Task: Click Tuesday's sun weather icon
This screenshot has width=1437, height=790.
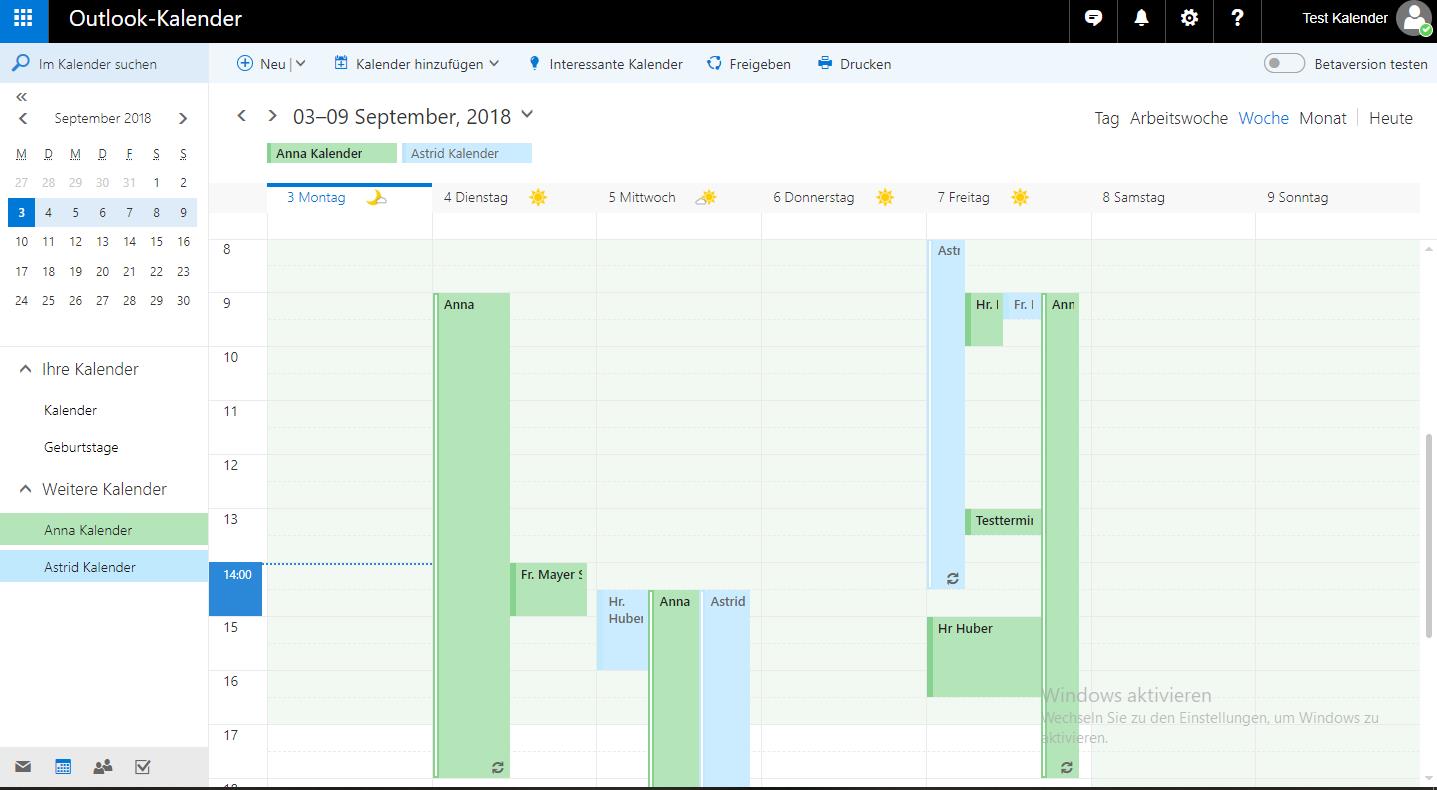Action: tap(538, 197)
